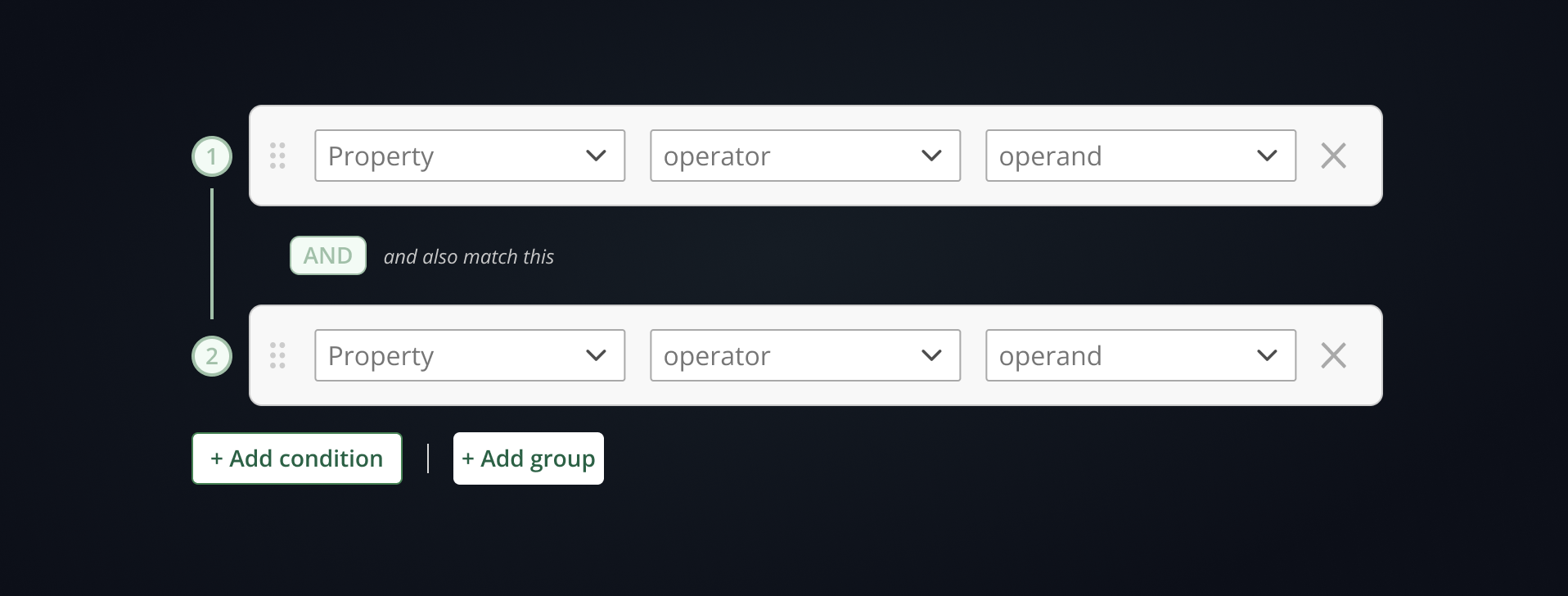Click the drag handle on condition 1

[x=277, y=156]
